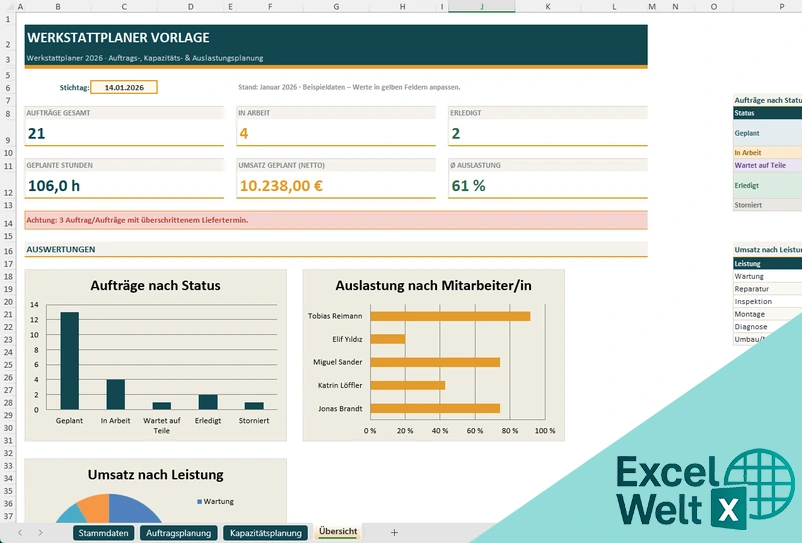
Task: Click the Stand: Januar 2026 note text
Action: [349, 87]
